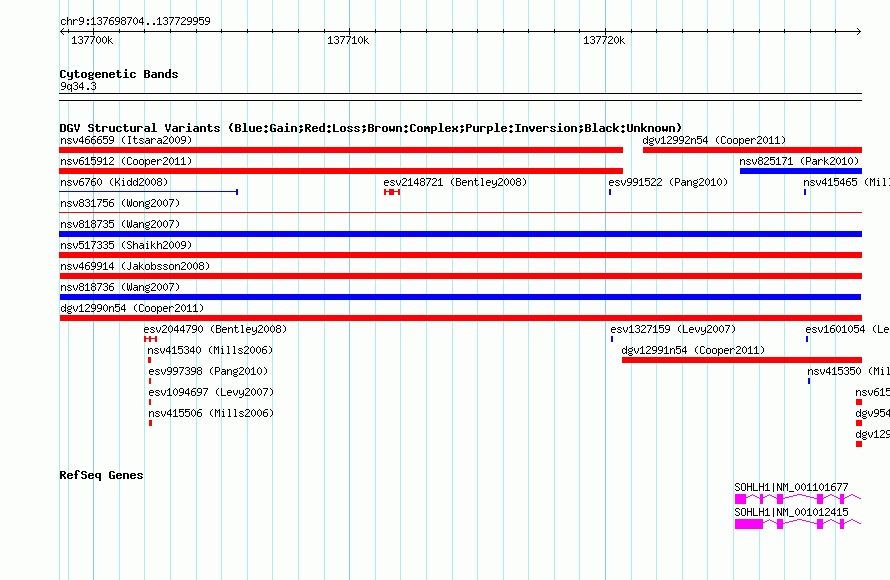Click the dgv12990n54 (Cooper2011) red bar
The height and width of the screenshot is (580, 890).
pyautogui.click(x=461, y=318)
